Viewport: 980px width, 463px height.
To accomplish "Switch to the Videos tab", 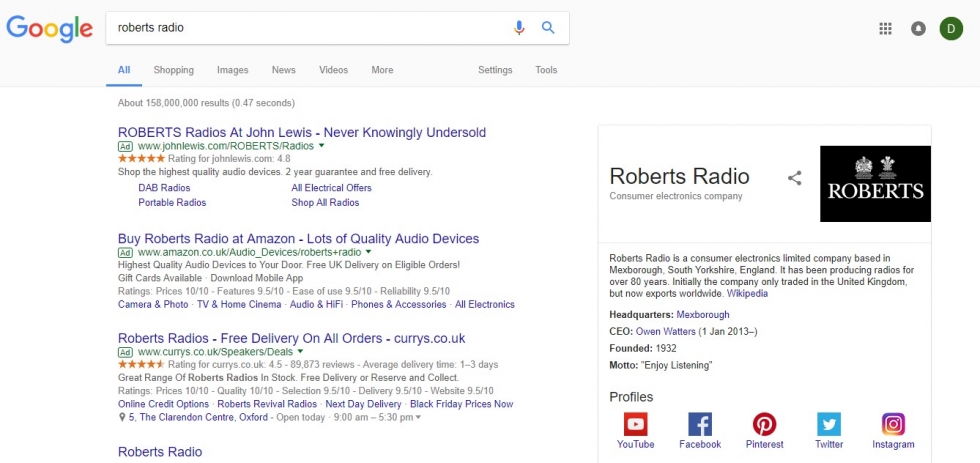I will 334,70.
